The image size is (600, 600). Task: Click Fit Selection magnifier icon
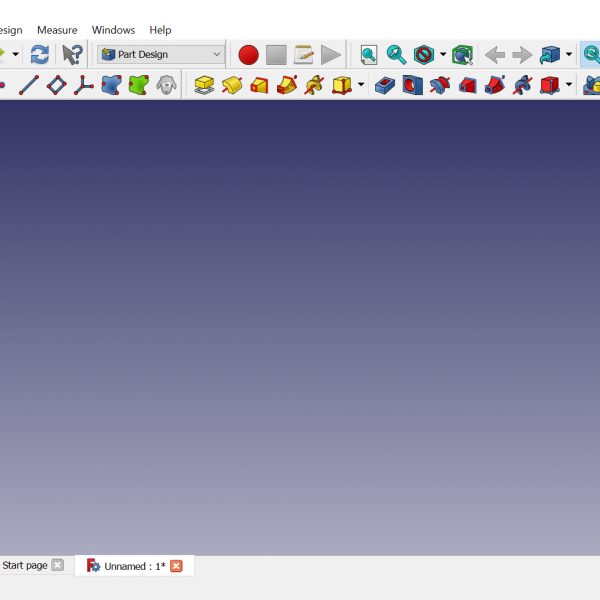(397, 55)
